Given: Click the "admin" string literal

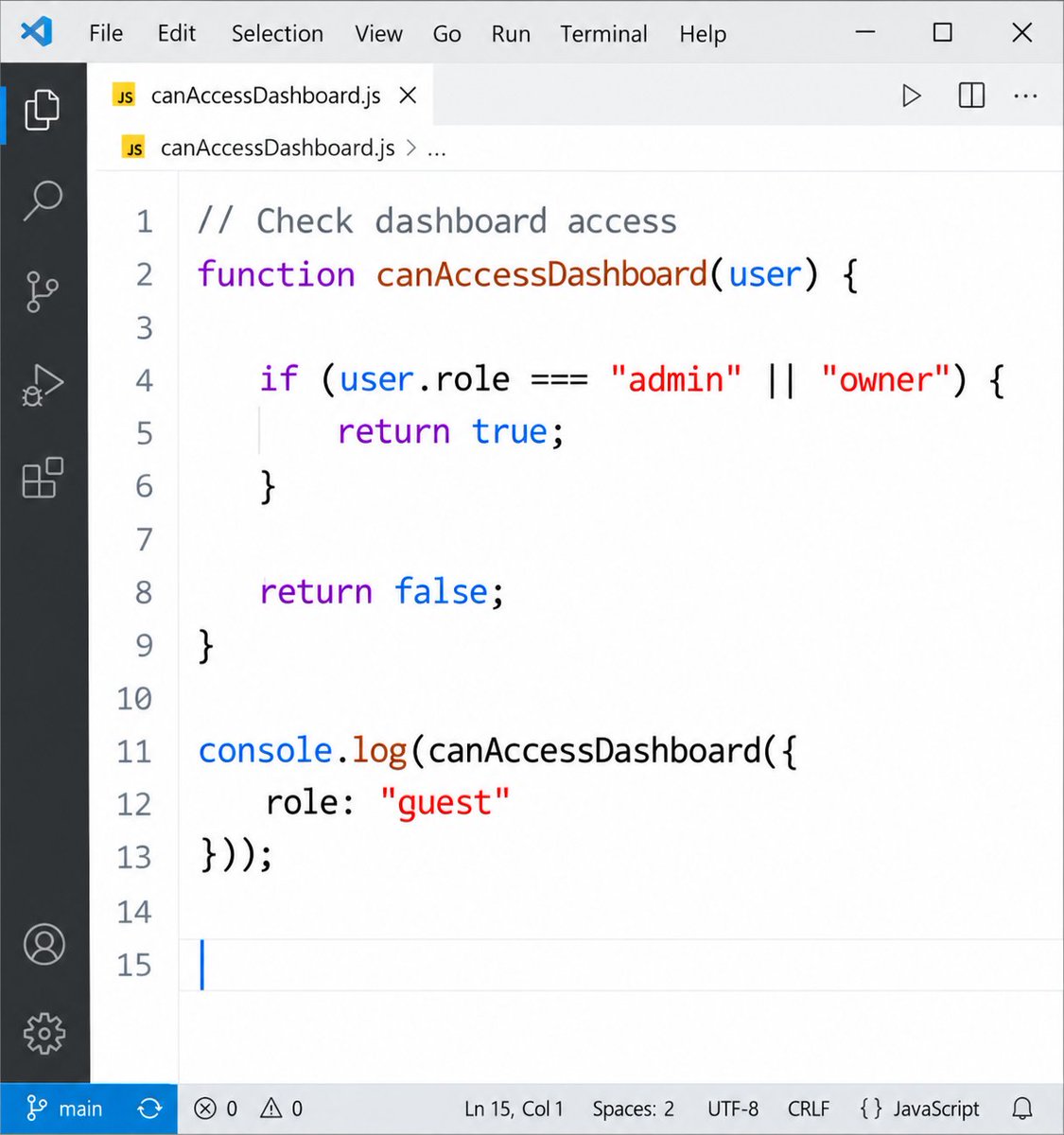Looking at the screenshot, I should (675, 380).
